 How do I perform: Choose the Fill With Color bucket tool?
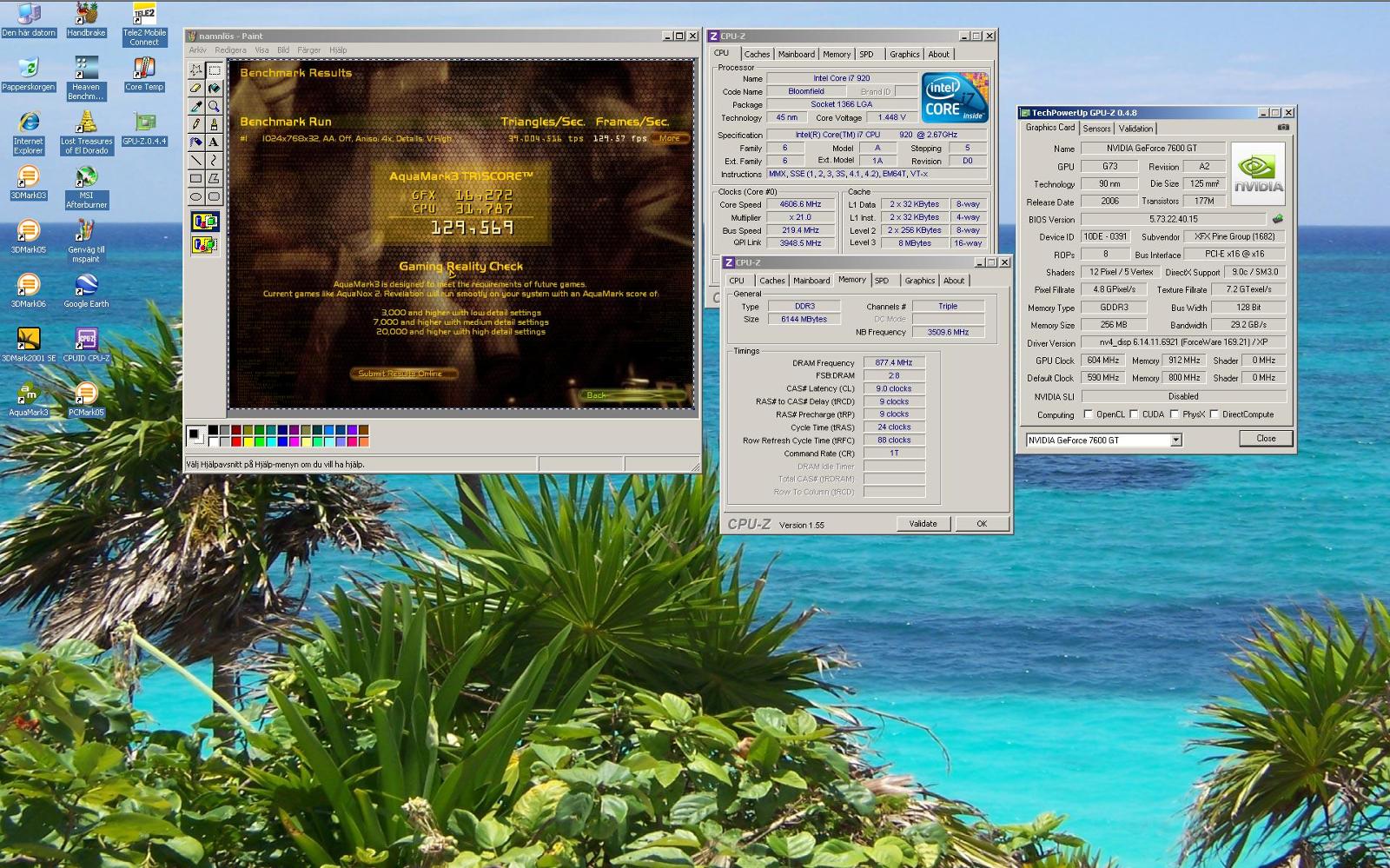point(214,88)
